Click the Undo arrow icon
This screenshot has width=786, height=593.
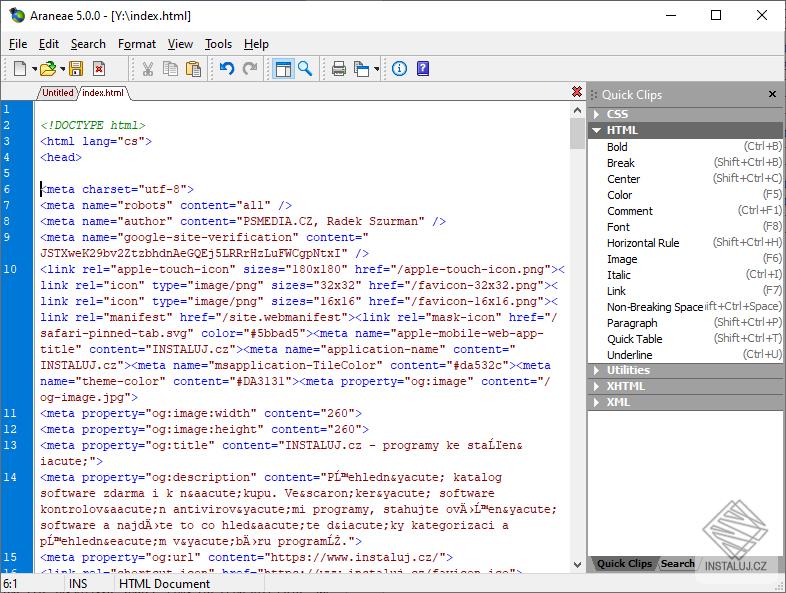tap(227, 69)
